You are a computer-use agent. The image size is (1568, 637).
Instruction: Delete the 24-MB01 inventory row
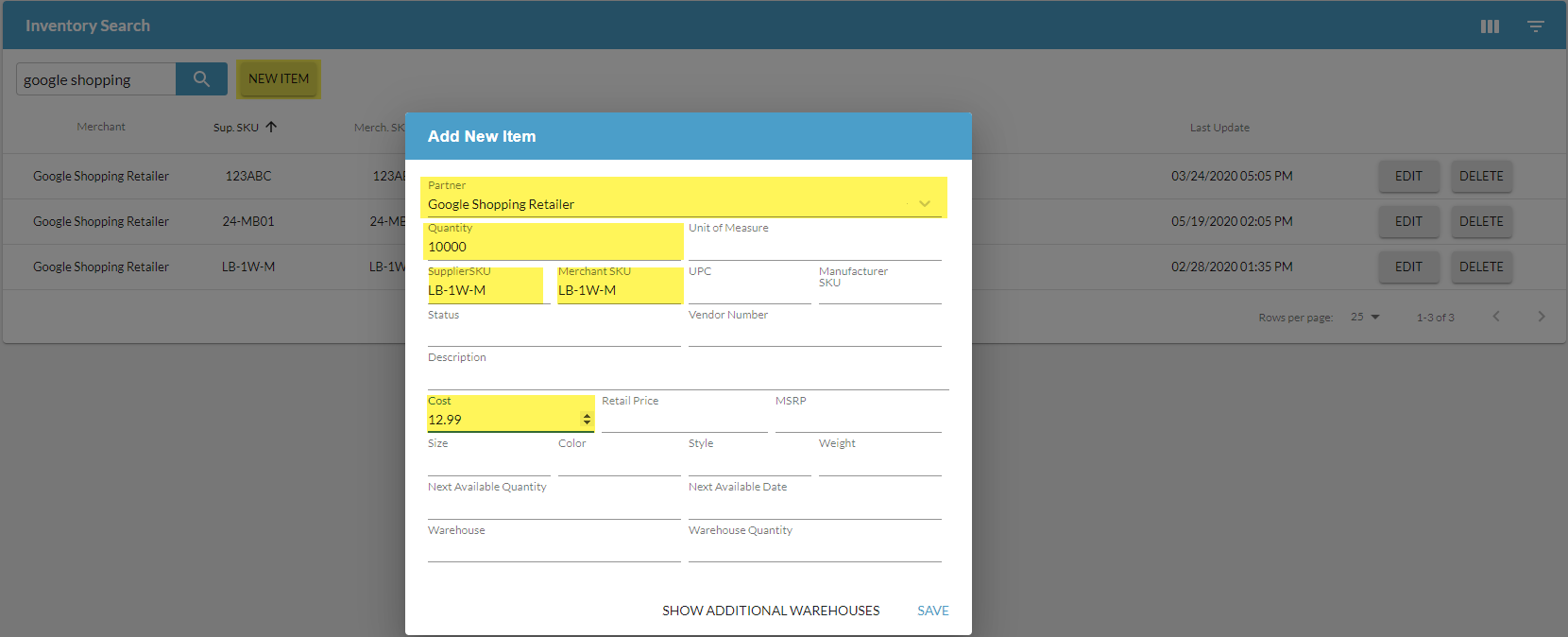pyautogui.click(x=1480, y=221)
